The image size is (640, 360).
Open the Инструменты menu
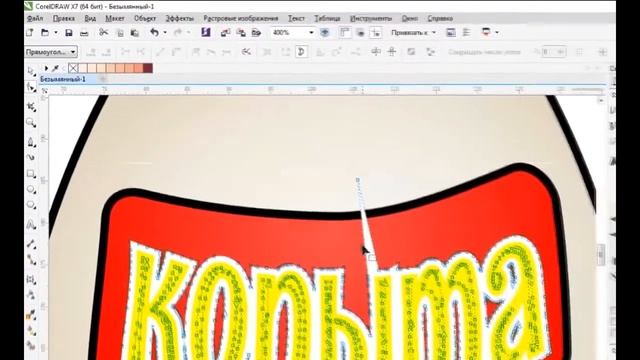[x=371, y=18]
